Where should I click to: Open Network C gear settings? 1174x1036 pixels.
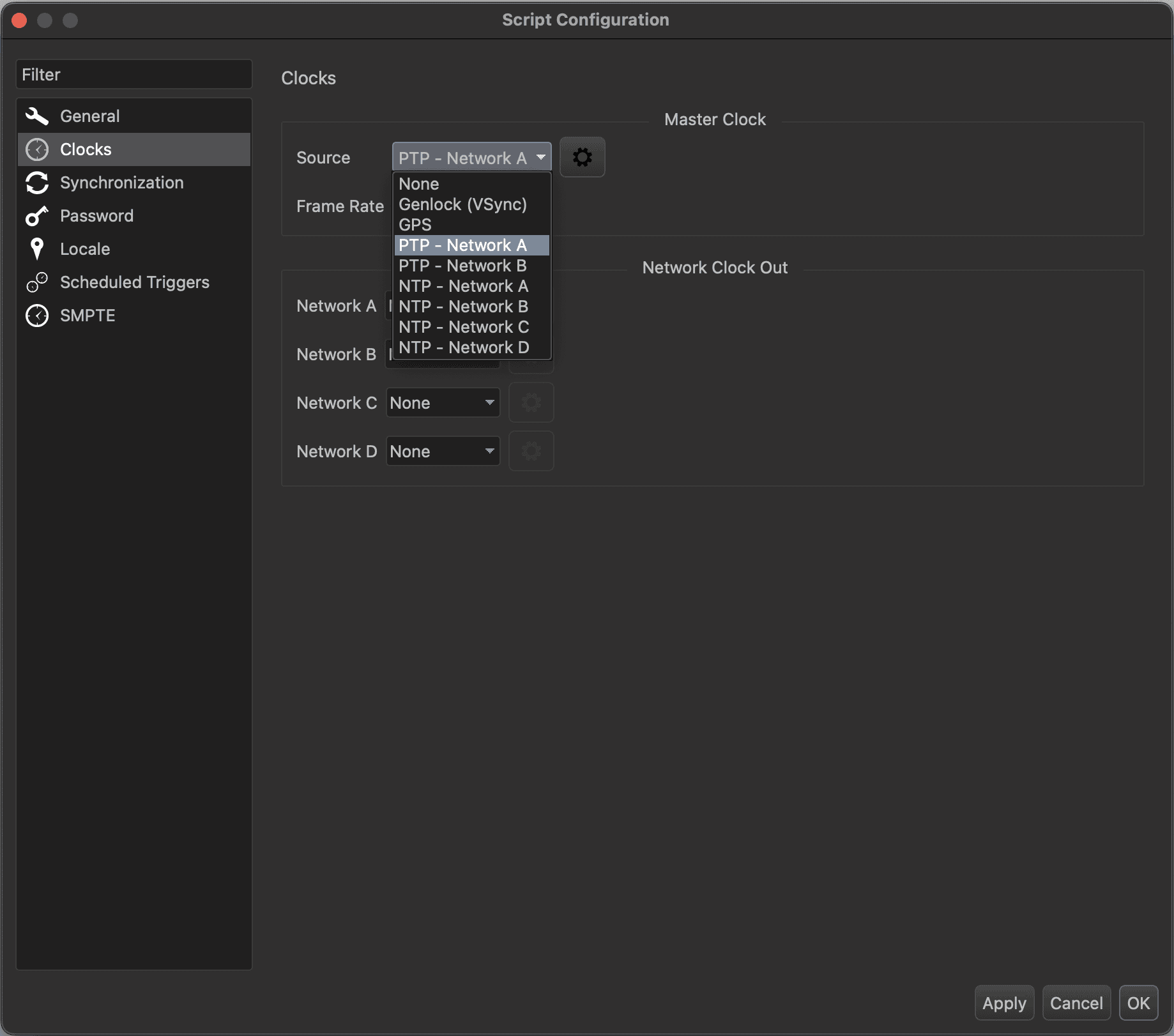[x=531, y=402]
